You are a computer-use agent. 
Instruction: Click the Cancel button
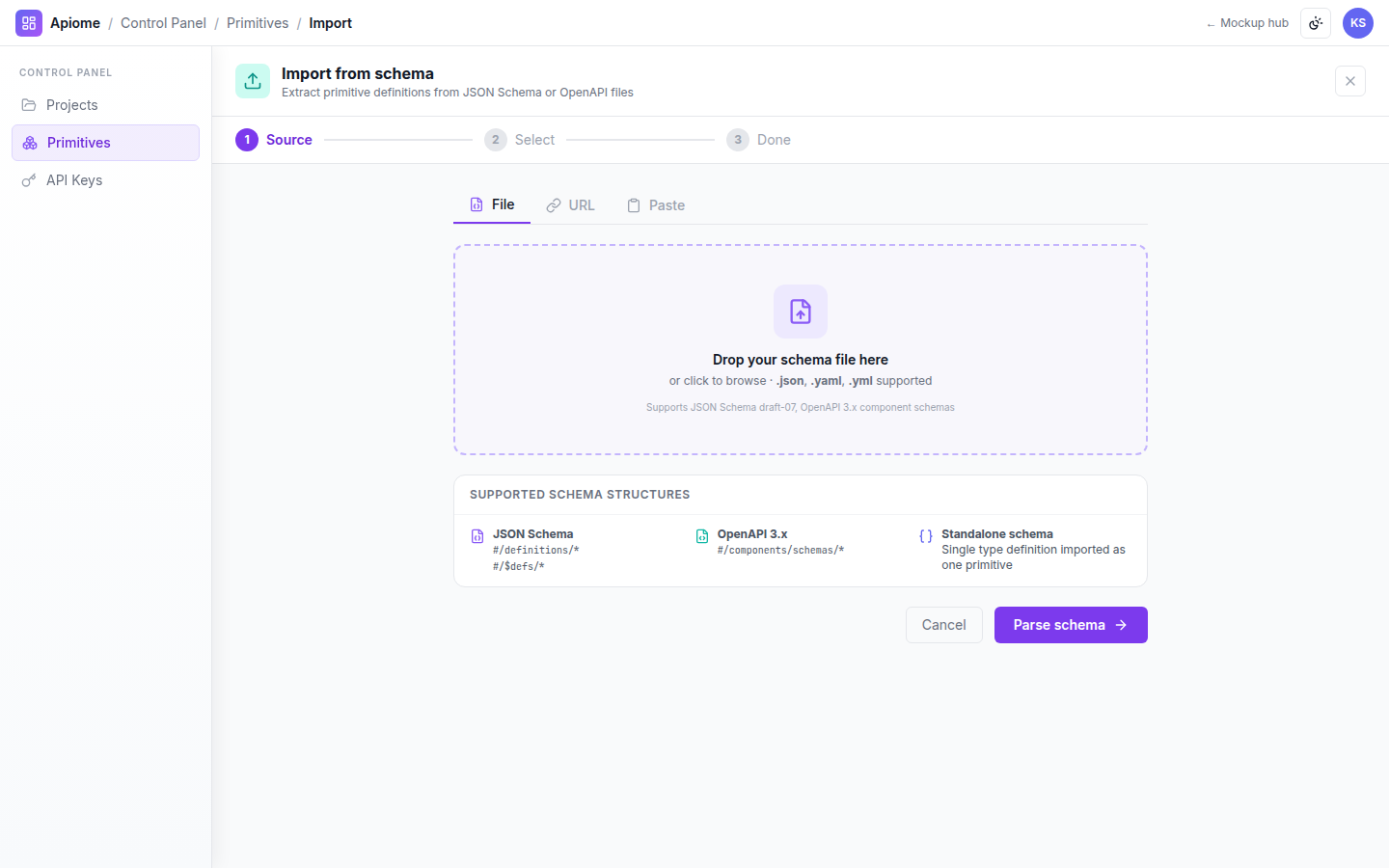pyautogui.click(x=943, y=625)
